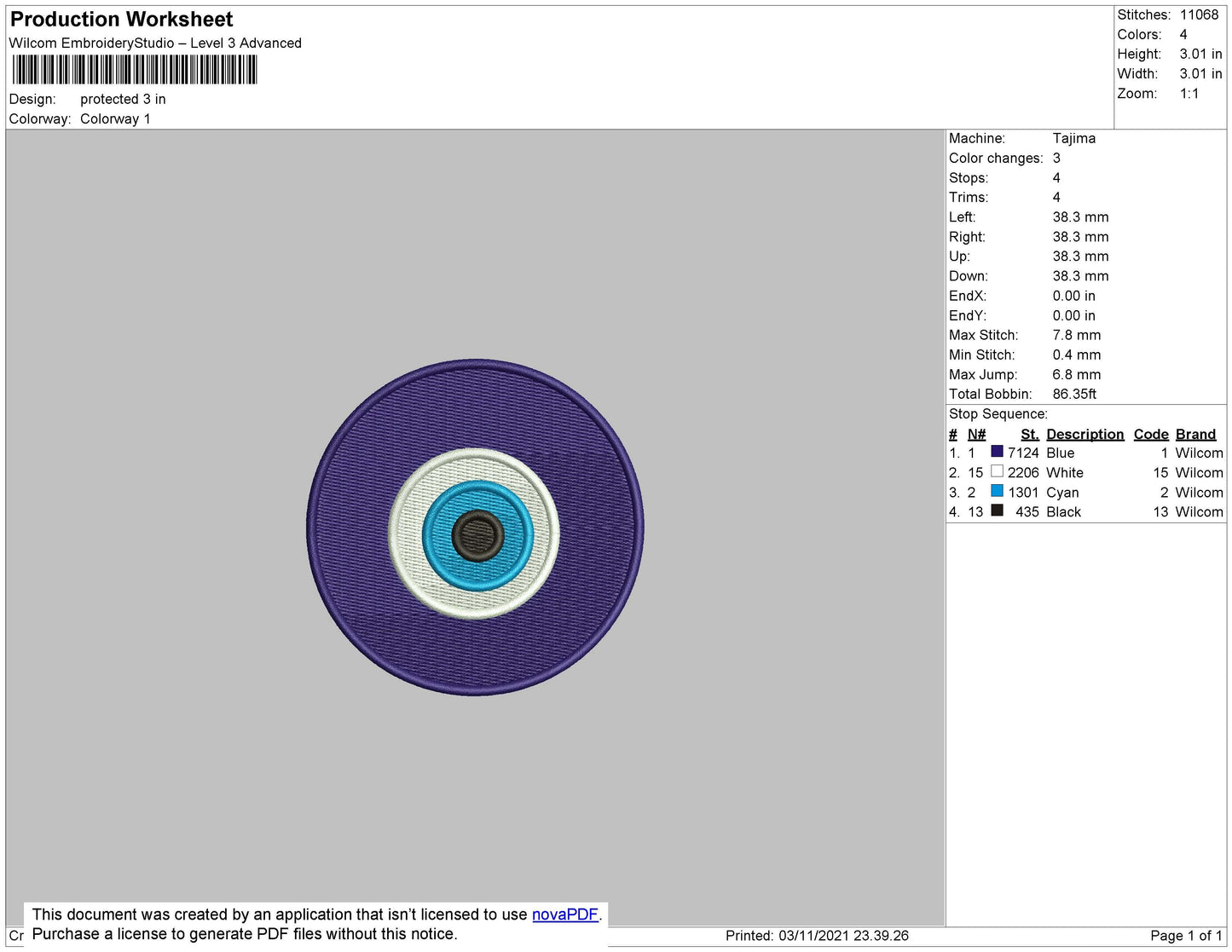Click the 'Stop Sequence:' label

[998, 413]
